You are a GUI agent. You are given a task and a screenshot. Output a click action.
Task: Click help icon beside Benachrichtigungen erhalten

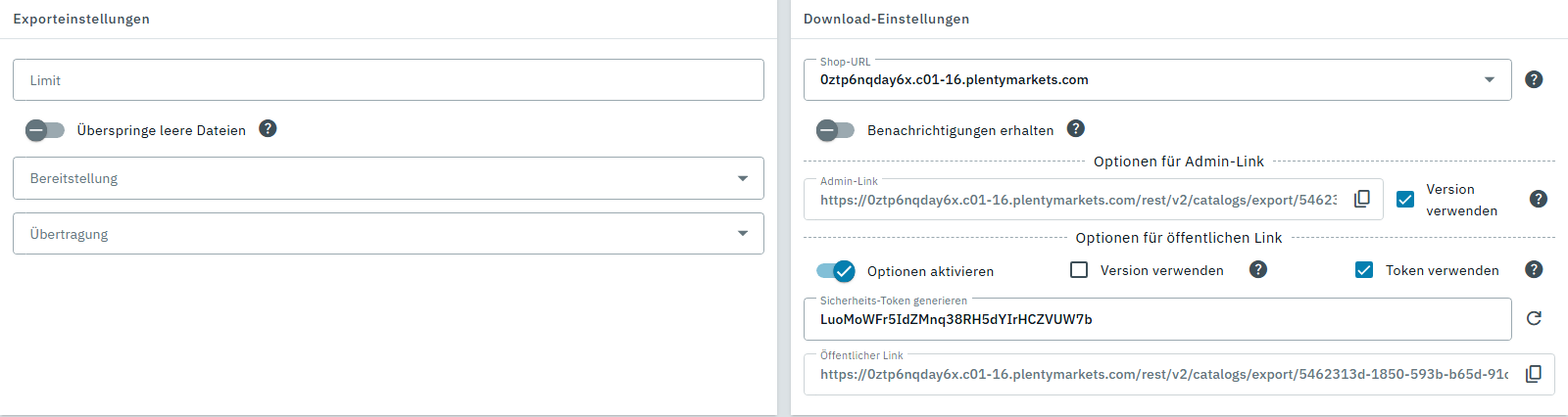tap(1075, 128)
